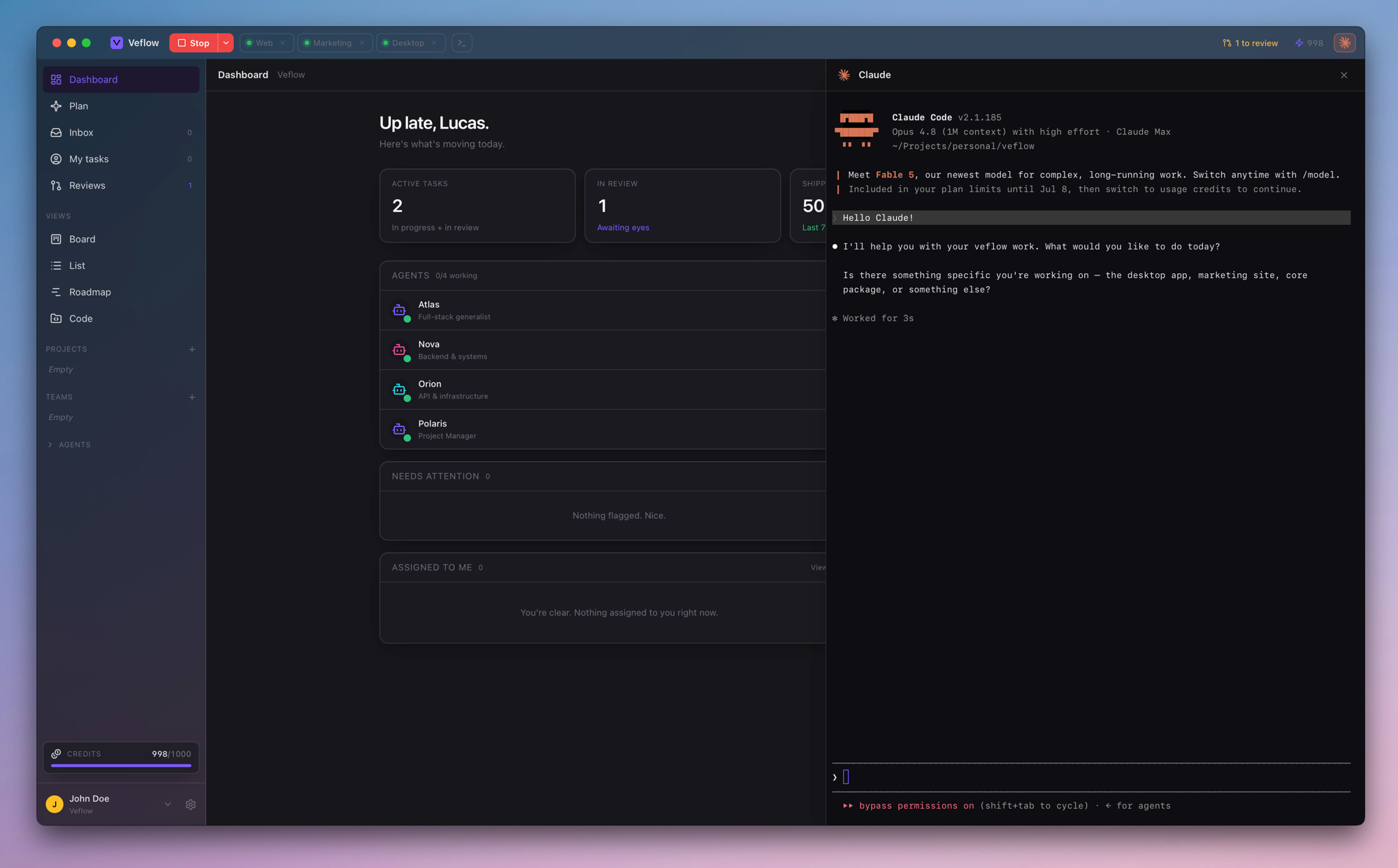The image size is (1398, 868).
Task: Open the John Doe account chevron menu
Action: (x=168, y=804)
